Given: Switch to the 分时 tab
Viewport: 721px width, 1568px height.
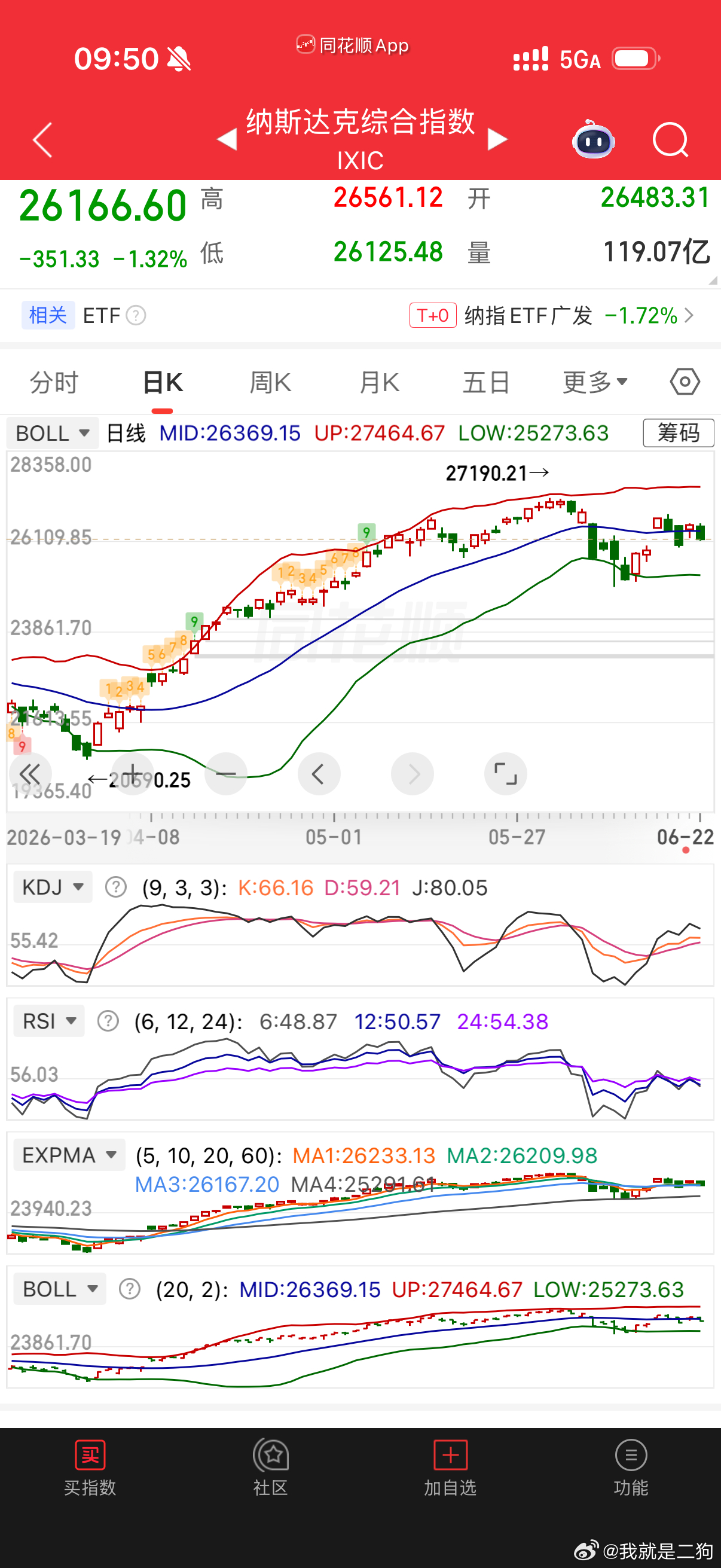Looking at the screenshot, I should [54, 382].
